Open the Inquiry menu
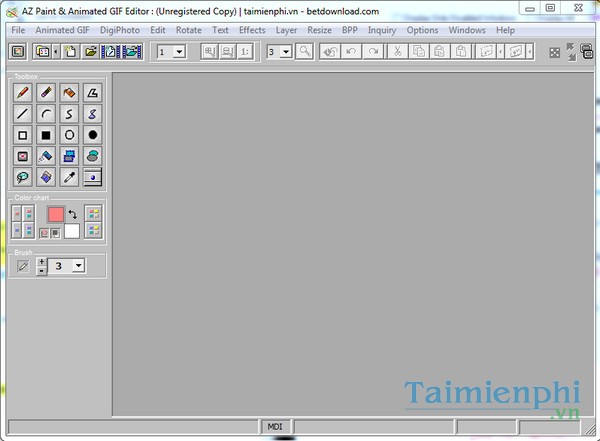 tap(382, 30)
